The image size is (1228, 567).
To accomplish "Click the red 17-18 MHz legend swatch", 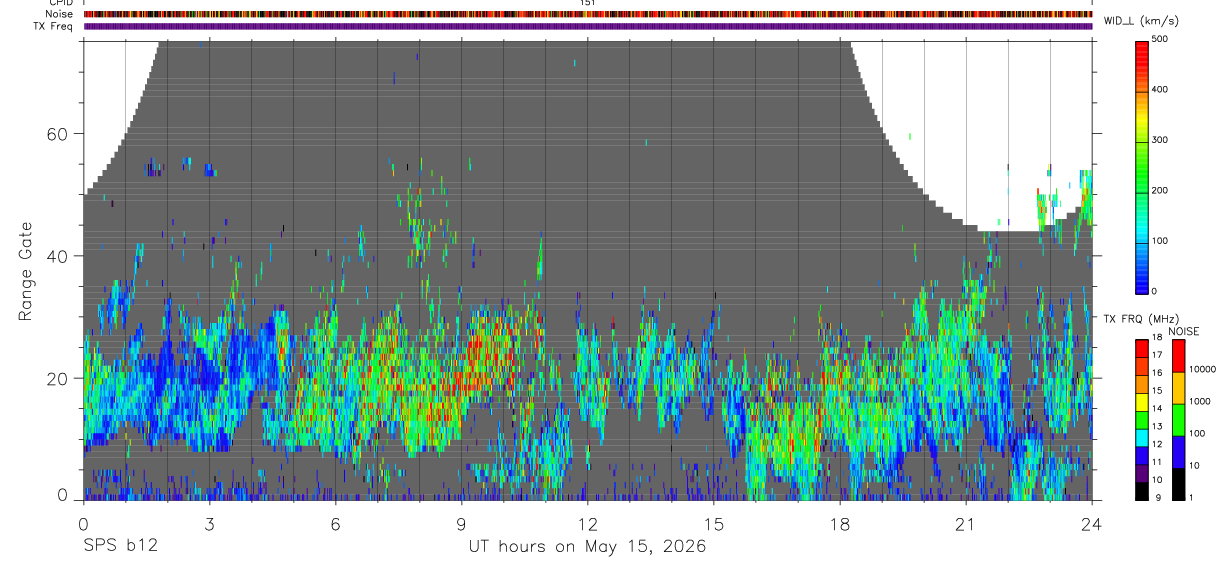I will point(1142,349).
